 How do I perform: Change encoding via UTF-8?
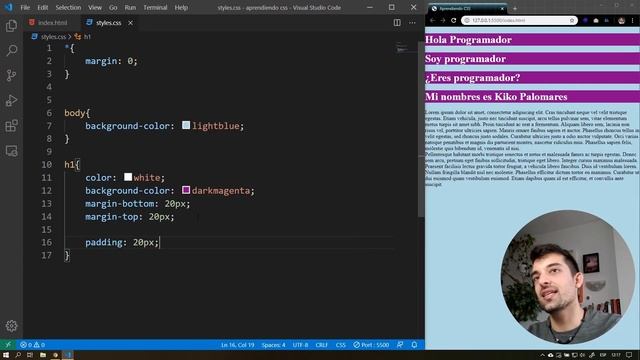pyautogui.click(x=300, y=345)
